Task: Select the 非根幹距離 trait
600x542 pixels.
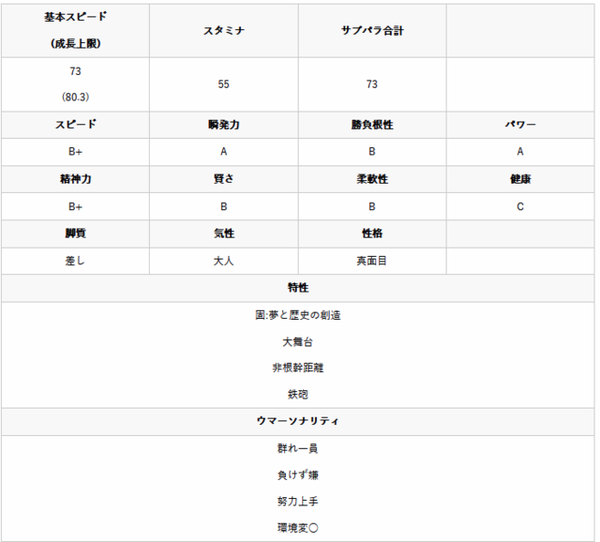Action: (298, 368)
